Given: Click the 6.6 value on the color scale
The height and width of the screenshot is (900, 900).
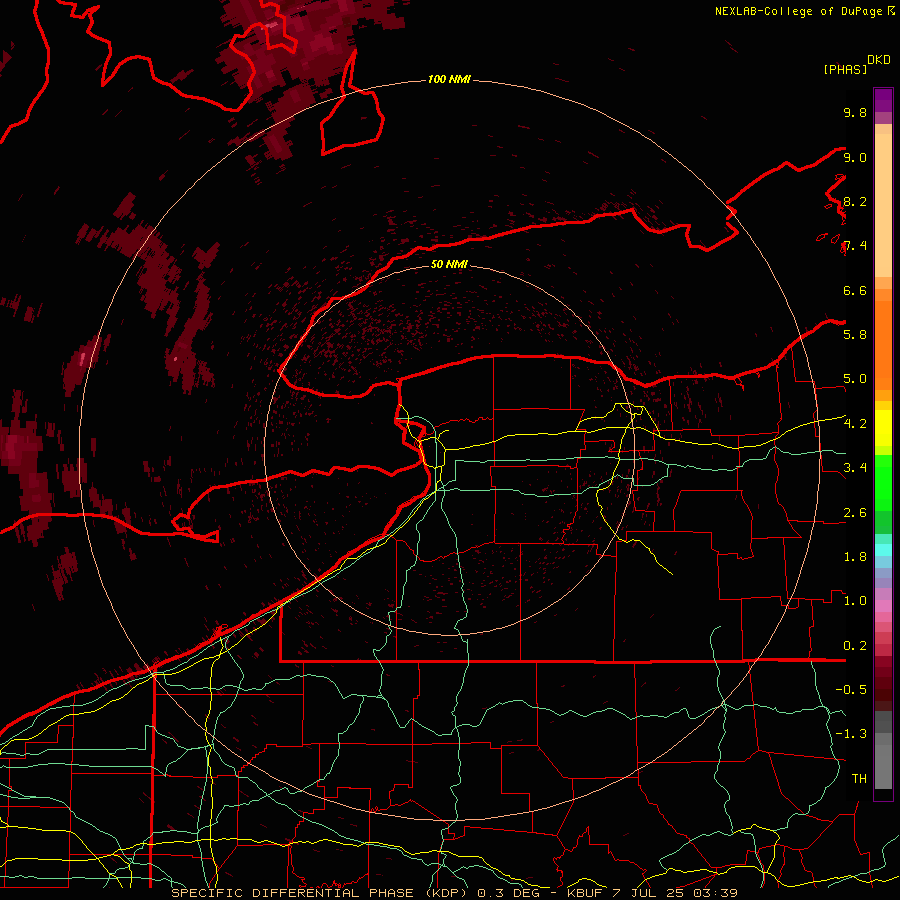Looking at the screenshot, I should pos(855,290).
